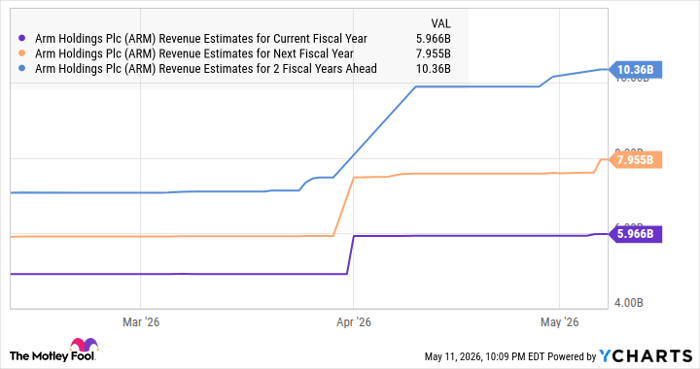Click the 4.00B y-axis label
Image resolution: width=700 pixels, height=369 pixels.
pyautogui.click(x=629, y=303)
